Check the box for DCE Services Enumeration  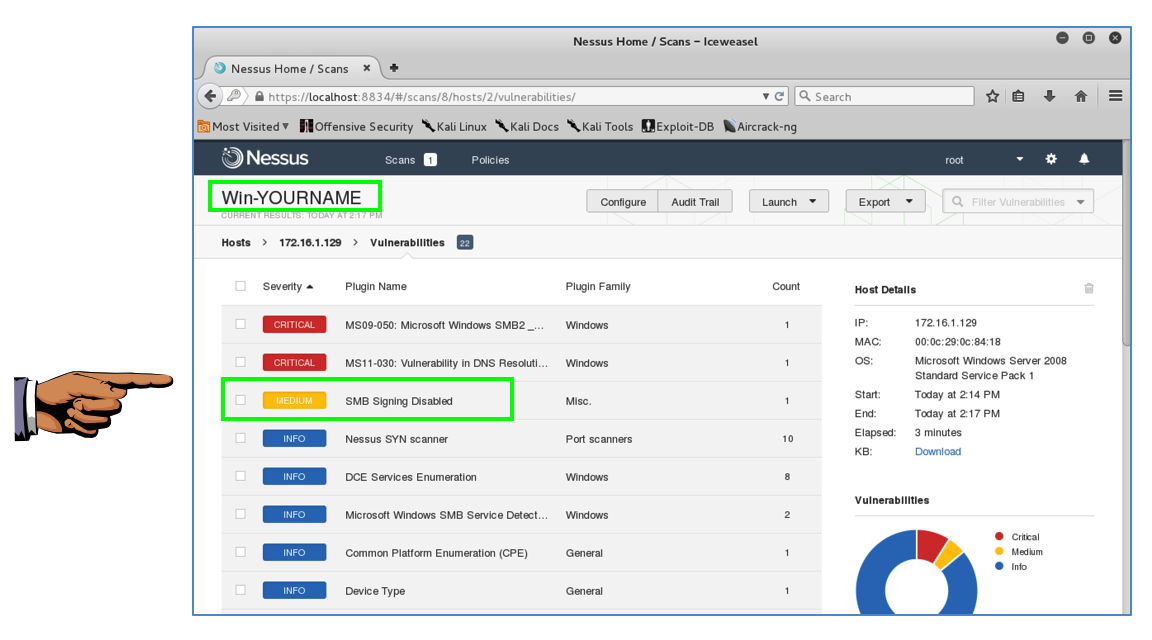(240, 476)
